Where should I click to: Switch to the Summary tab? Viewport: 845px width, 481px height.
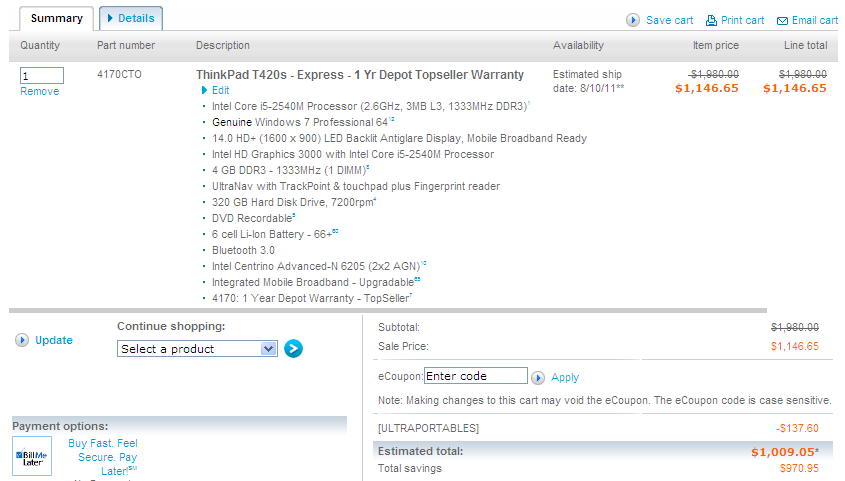(x=57, y=18)
